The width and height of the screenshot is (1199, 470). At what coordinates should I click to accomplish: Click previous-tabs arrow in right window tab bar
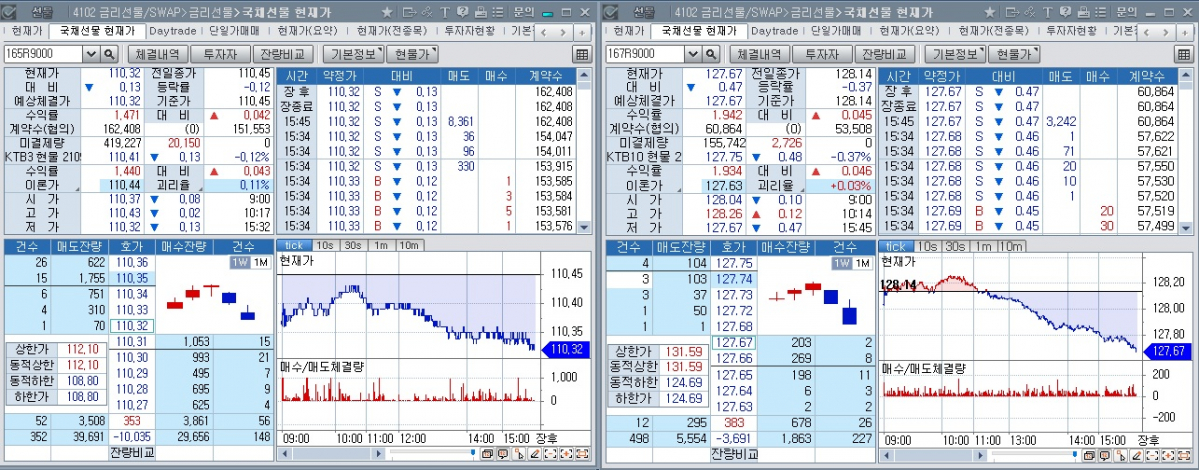click(x=1145, y=32)
